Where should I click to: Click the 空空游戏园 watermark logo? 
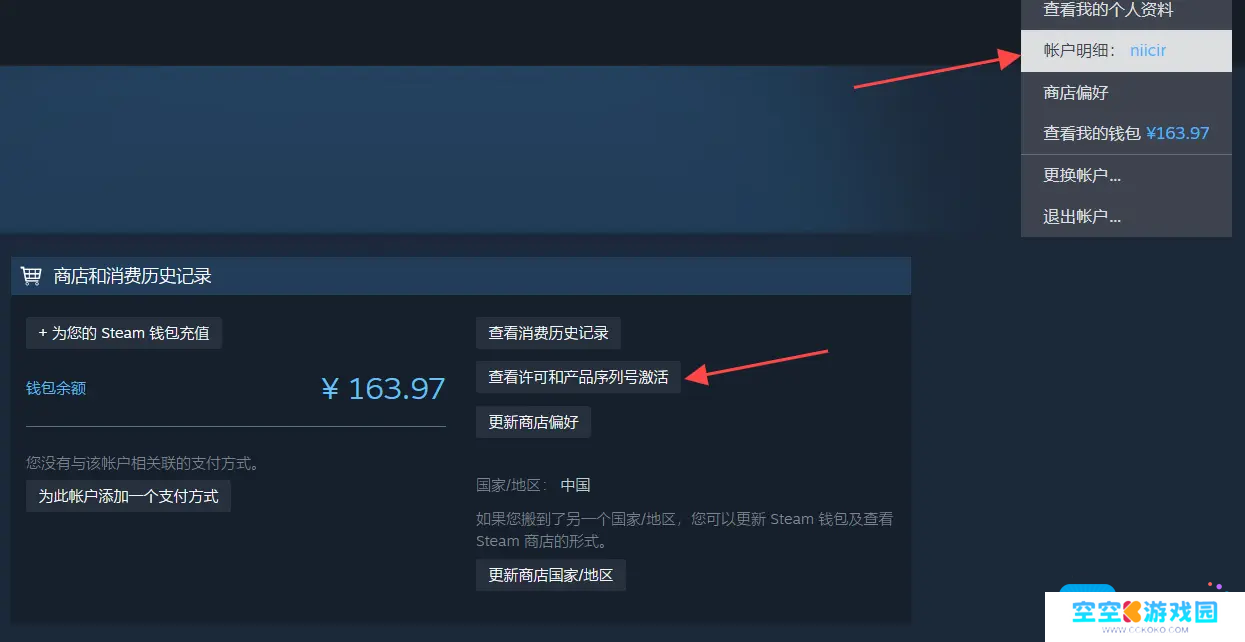1144,616
